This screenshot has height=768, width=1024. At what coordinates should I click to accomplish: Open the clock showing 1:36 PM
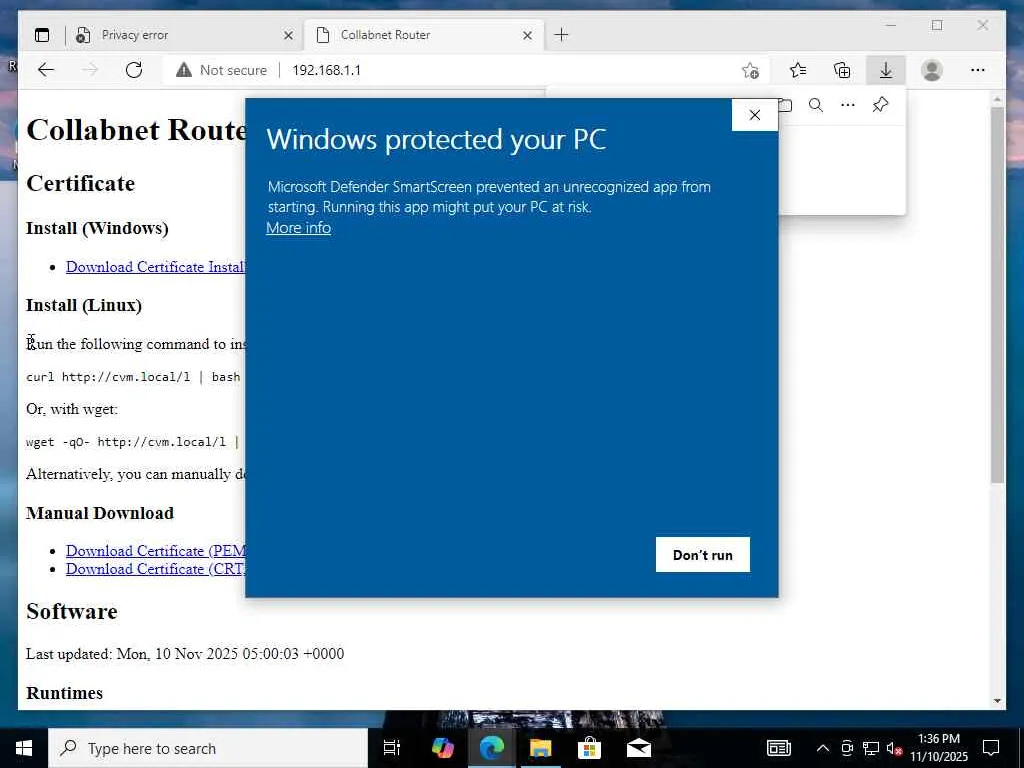939,748
